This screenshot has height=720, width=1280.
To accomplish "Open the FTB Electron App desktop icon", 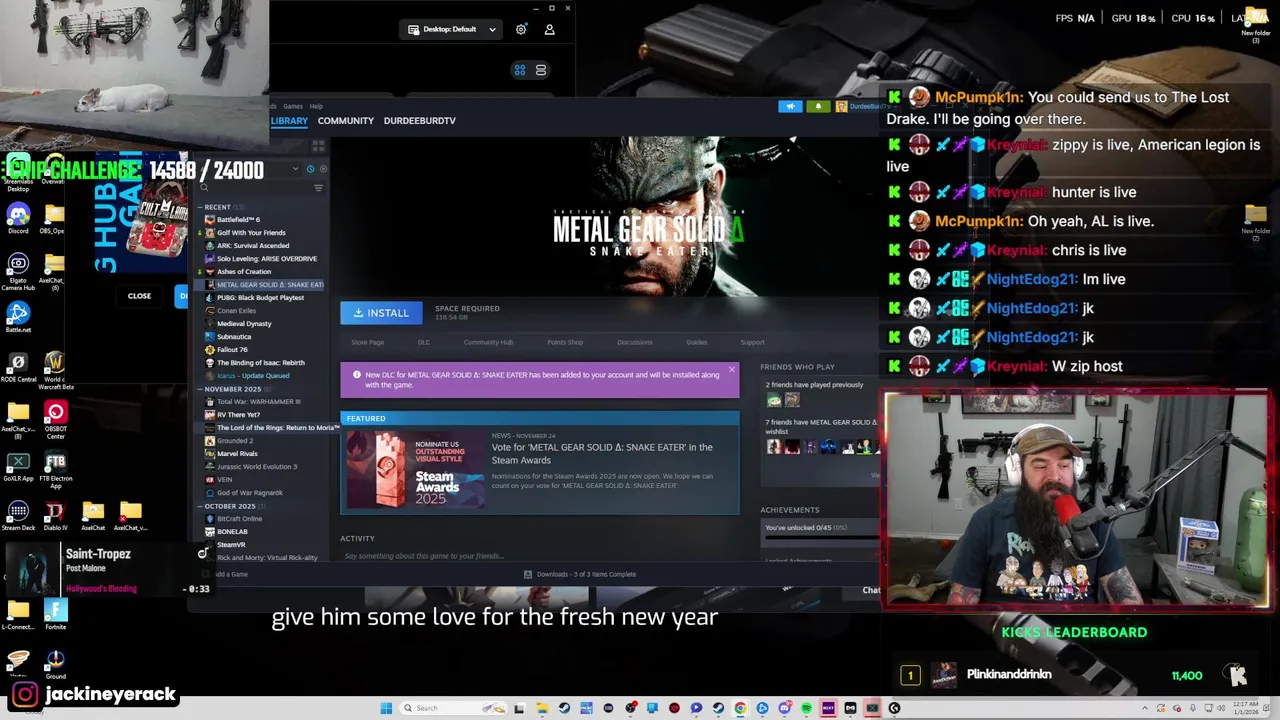I will (55, 469).
